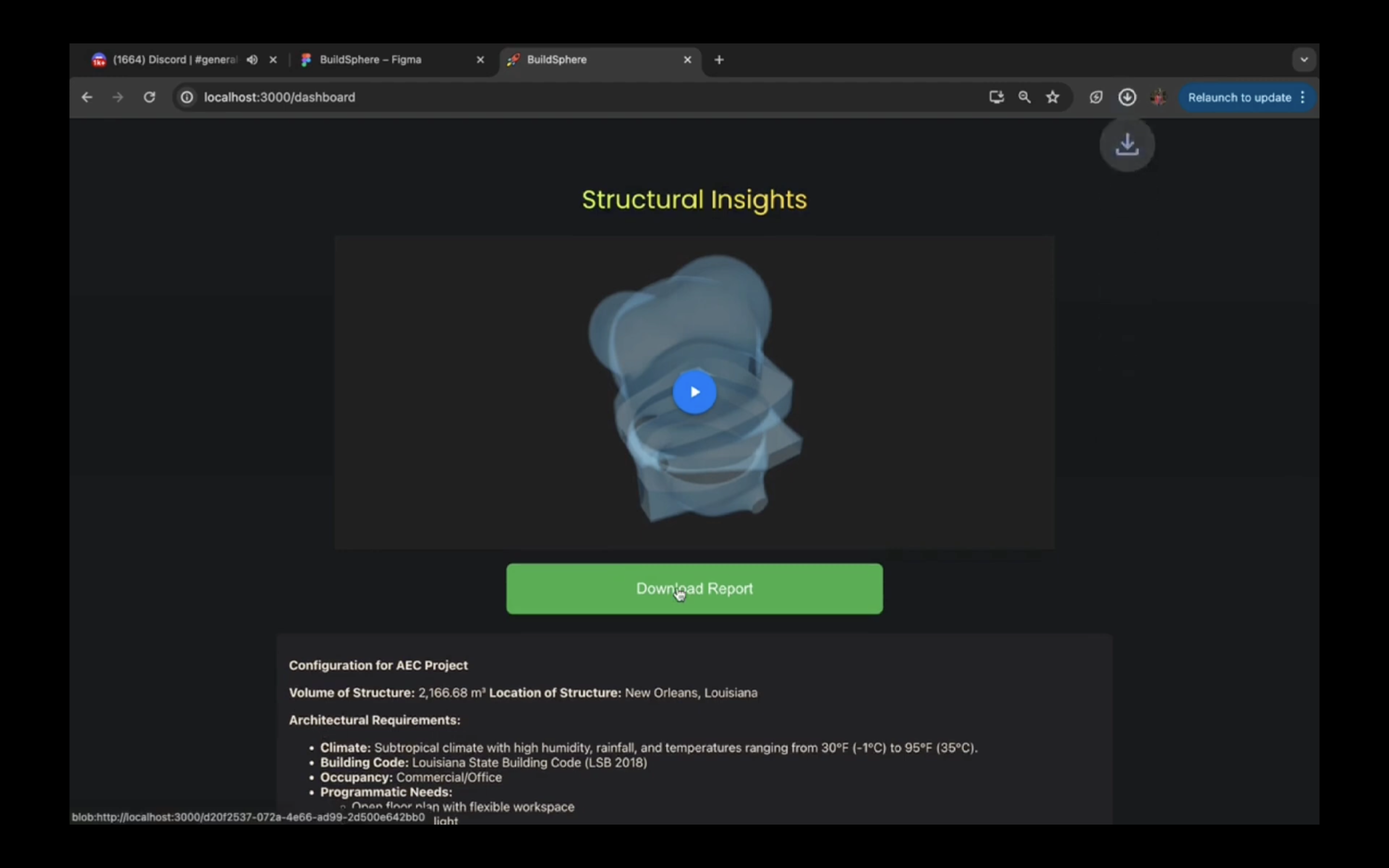The image size is (1389, 868).
Task: Click Relaunch to update button
Action: pyautogui.click(x=1239, y=97)
